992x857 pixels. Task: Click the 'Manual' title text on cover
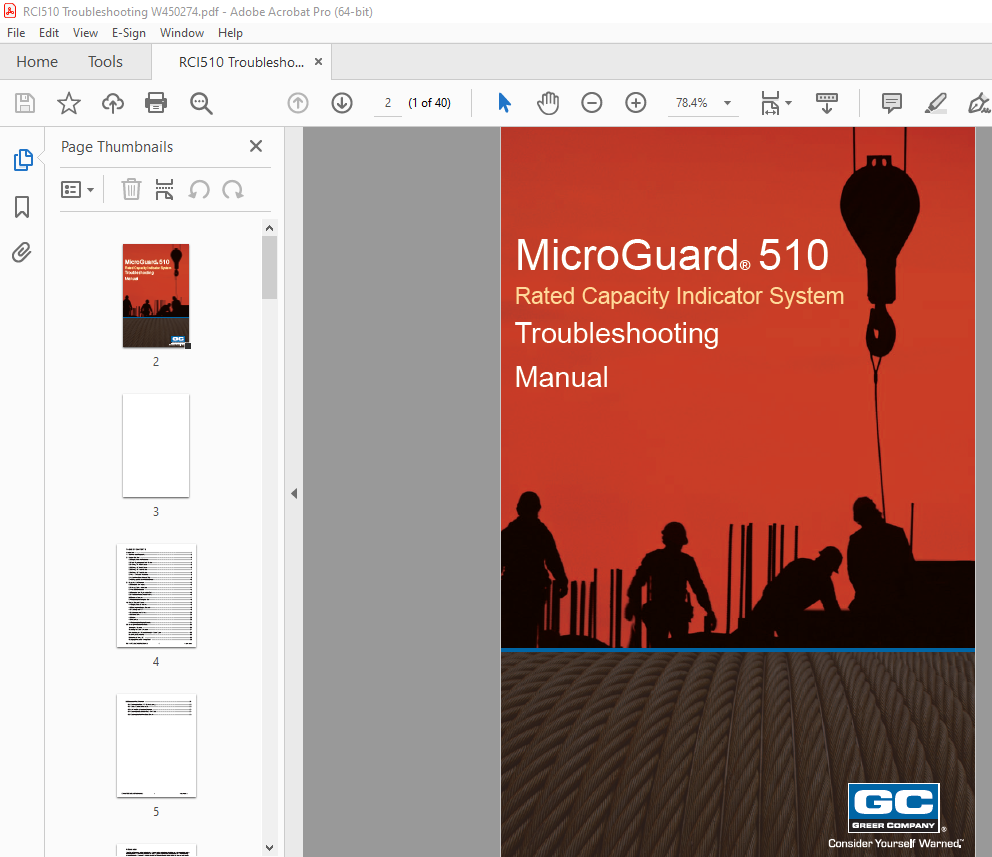click(562, 377)
